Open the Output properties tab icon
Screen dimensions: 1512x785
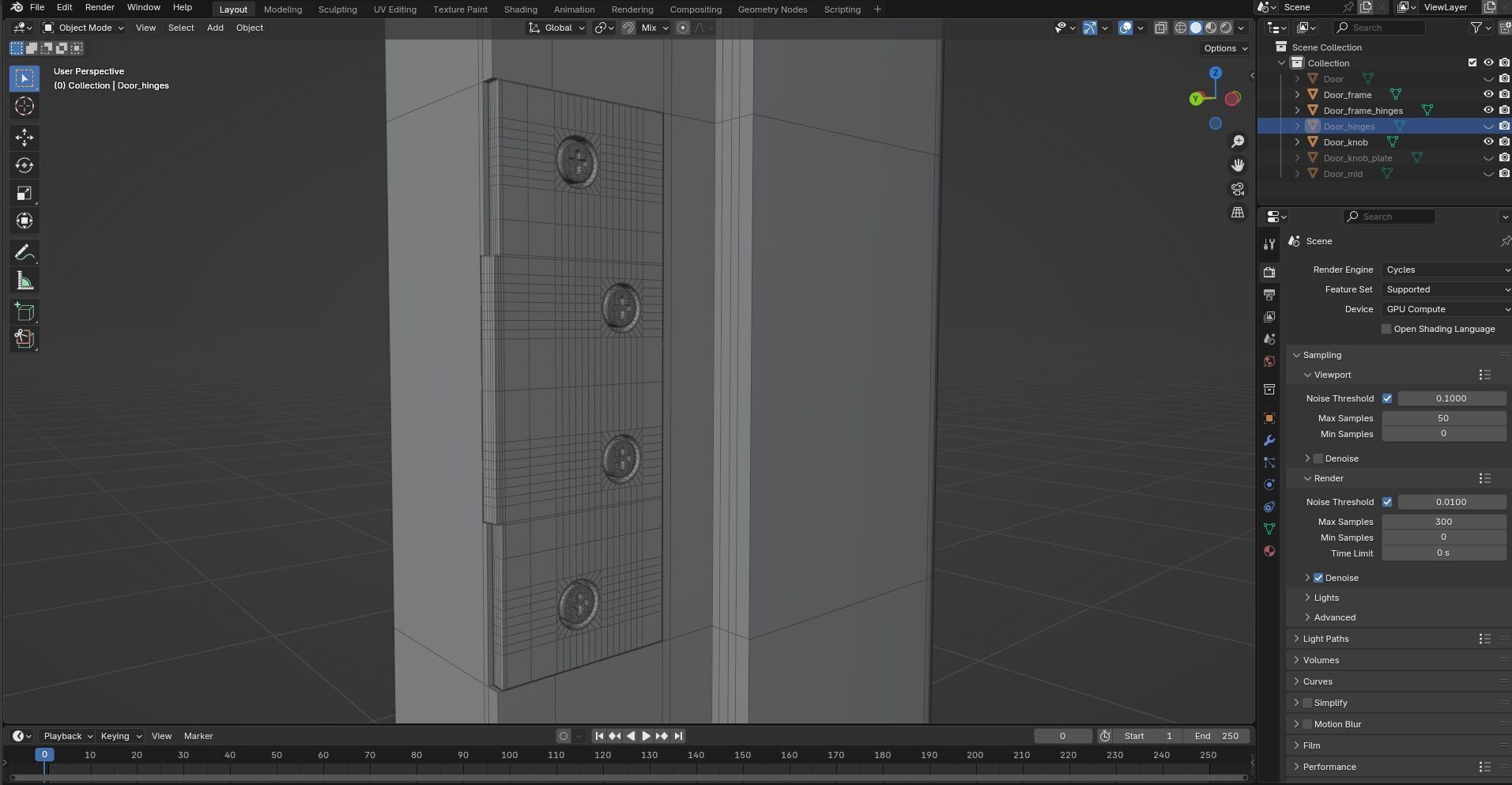pos(1269,294)
